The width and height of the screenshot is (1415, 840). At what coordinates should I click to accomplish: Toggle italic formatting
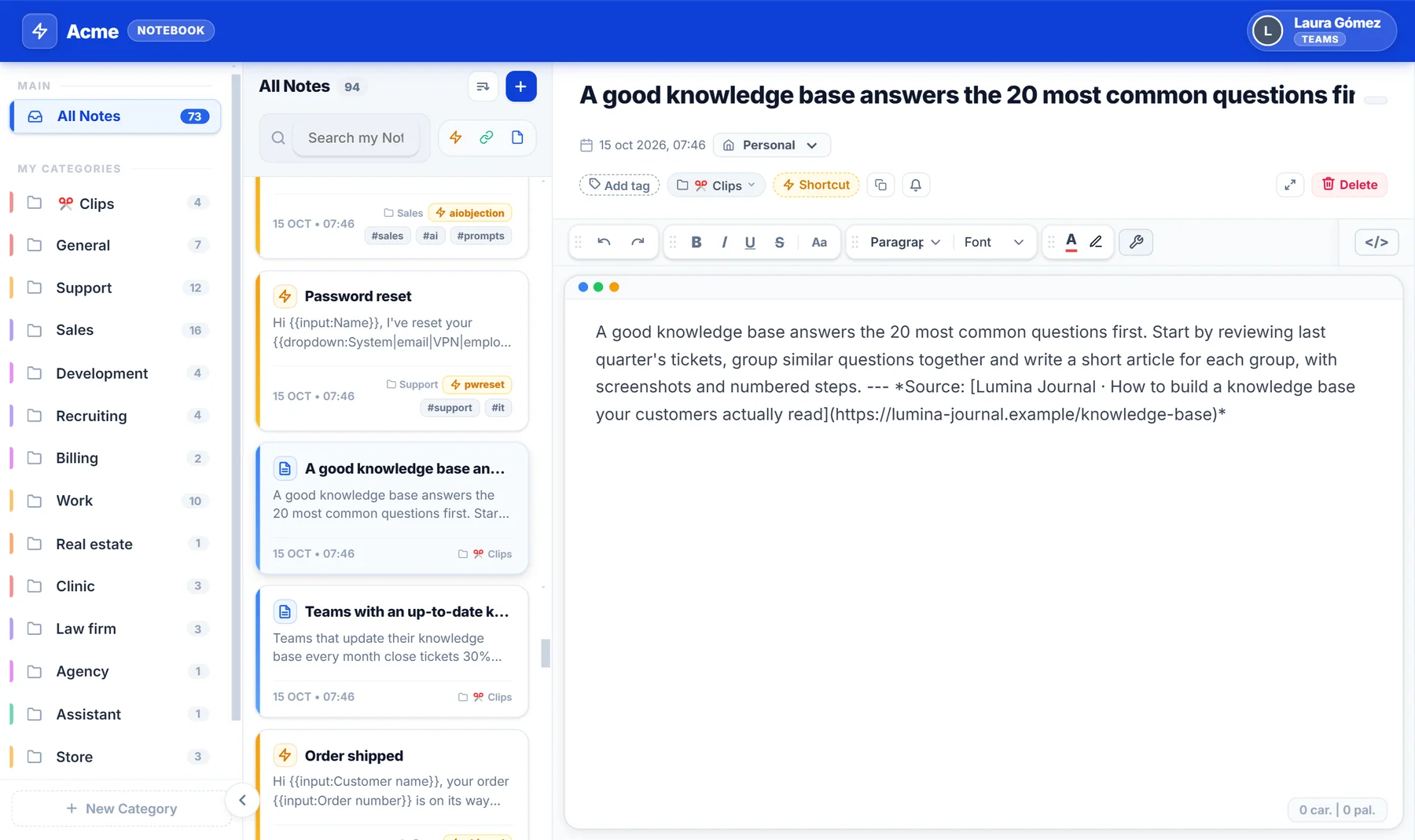(724, 242)
